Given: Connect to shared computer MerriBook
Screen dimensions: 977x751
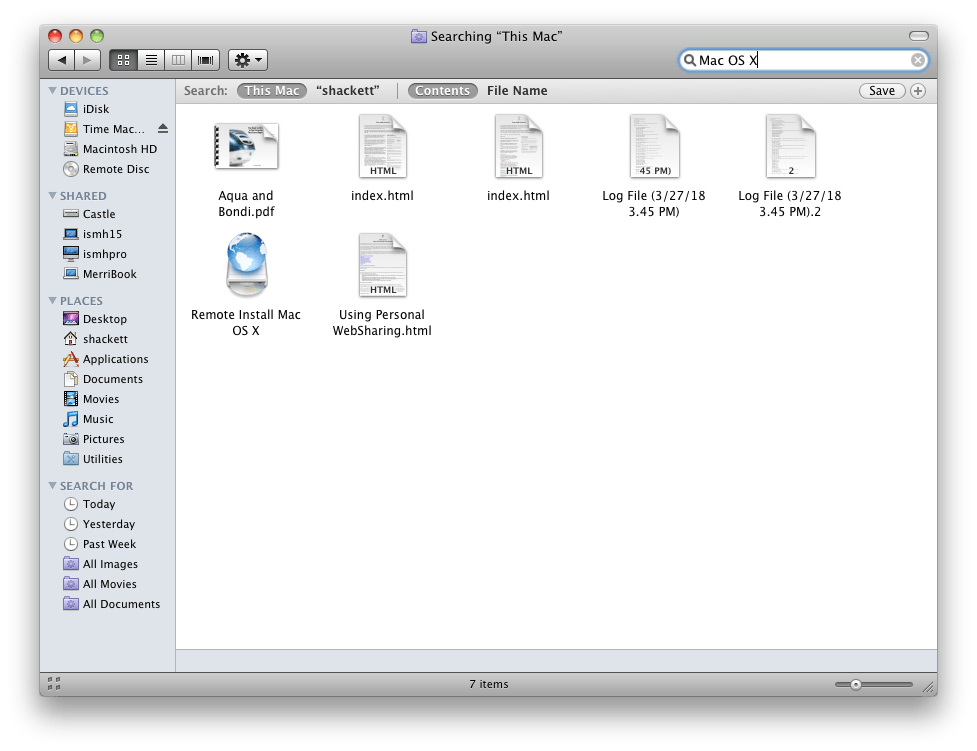Looking at the screenshot, I should coord(107,274).
